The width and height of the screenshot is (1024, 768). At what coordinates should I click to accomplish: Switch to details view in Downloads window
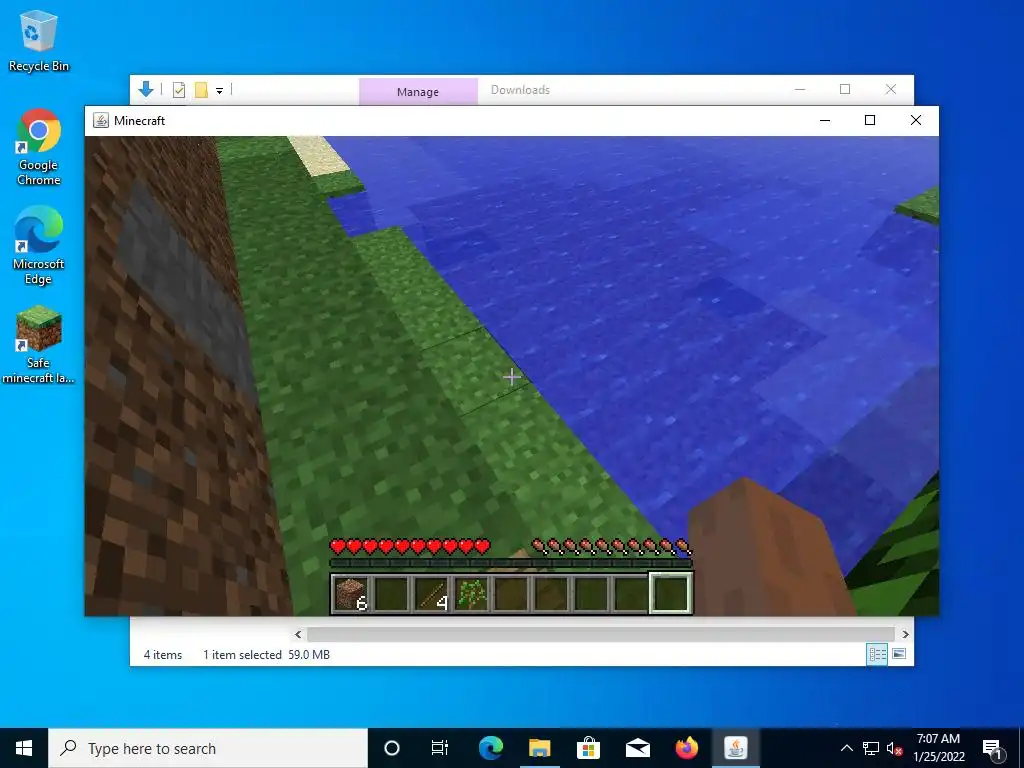click(x=877, y=654)
